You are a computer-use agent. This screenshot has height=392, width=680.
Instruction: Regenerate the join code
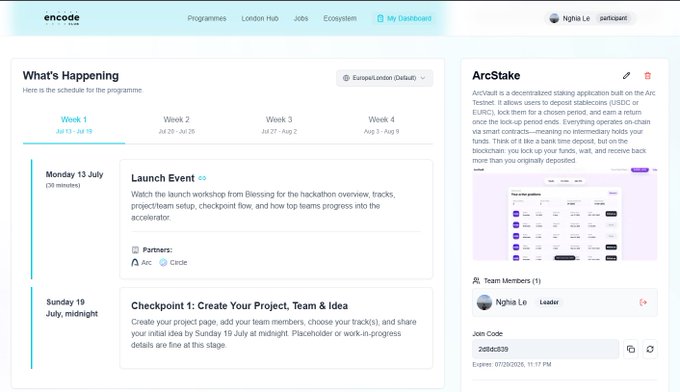tap(650, 349)
